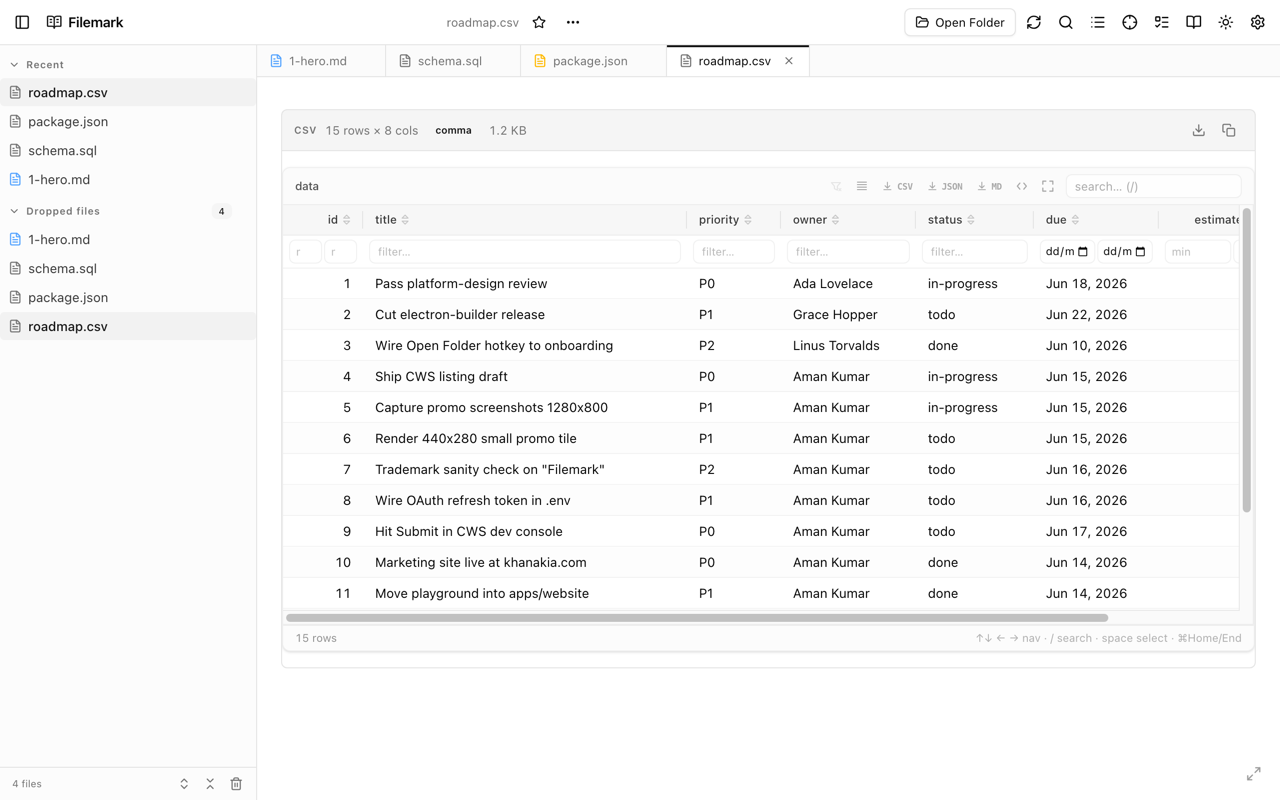Open the outline list icon in the top bar
Screen dimensions: 1280x800
click(x=1098, y=22)
